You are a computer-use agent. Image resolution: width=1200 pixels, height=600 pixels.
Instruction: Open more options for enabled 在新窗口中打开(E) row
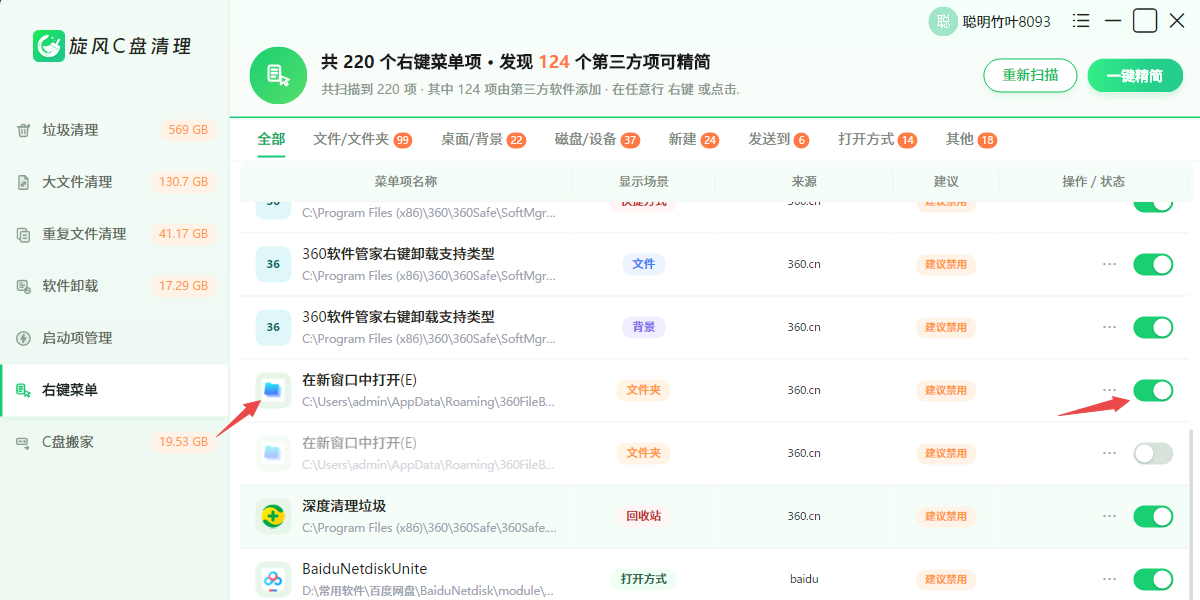(x=1109, y=390)
